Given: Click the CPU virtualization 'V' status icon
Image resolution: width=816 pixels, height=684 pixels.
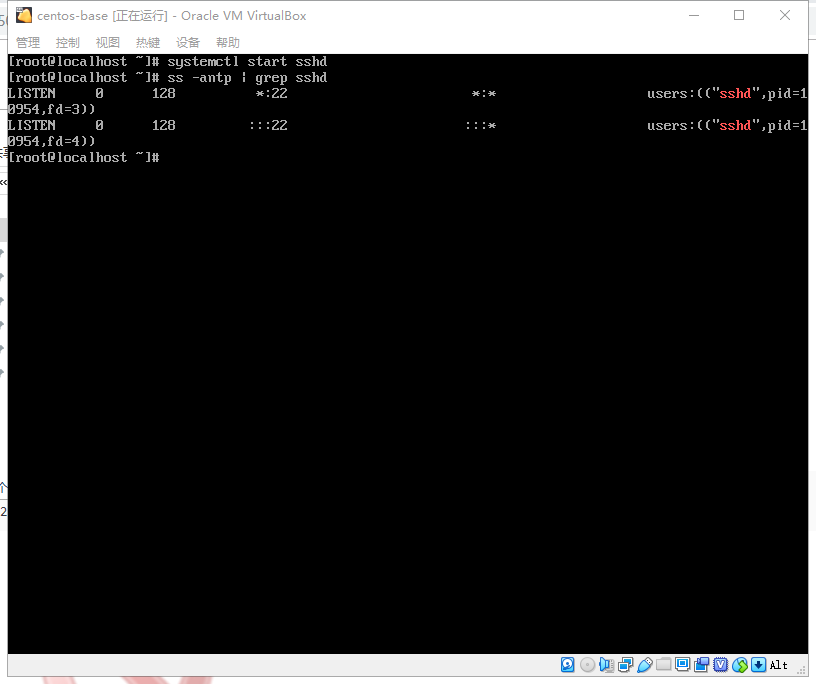Looking at the screenshot, I should click(720, 665).
